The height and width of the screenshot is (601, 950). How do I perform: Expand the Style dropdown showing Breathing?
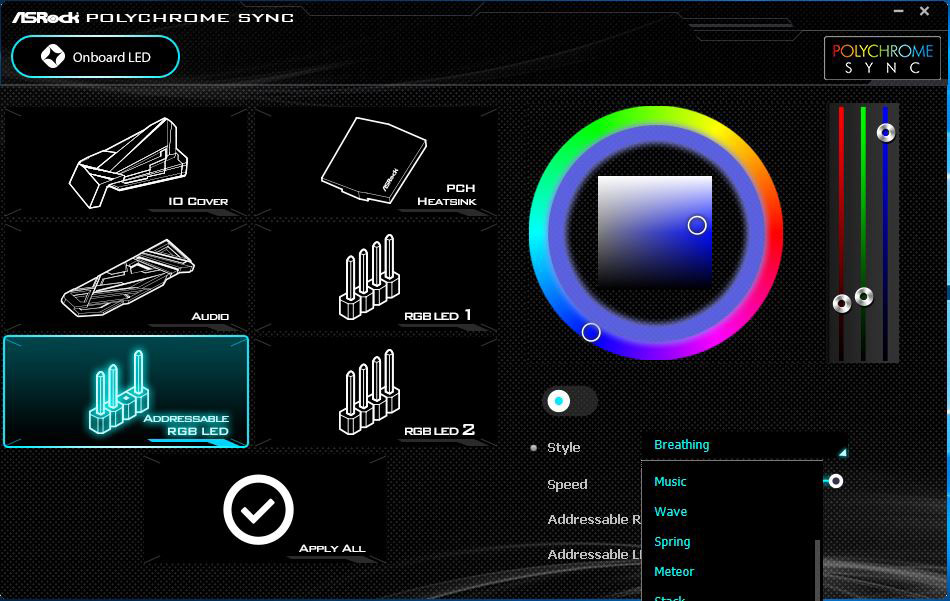(744, 446)
